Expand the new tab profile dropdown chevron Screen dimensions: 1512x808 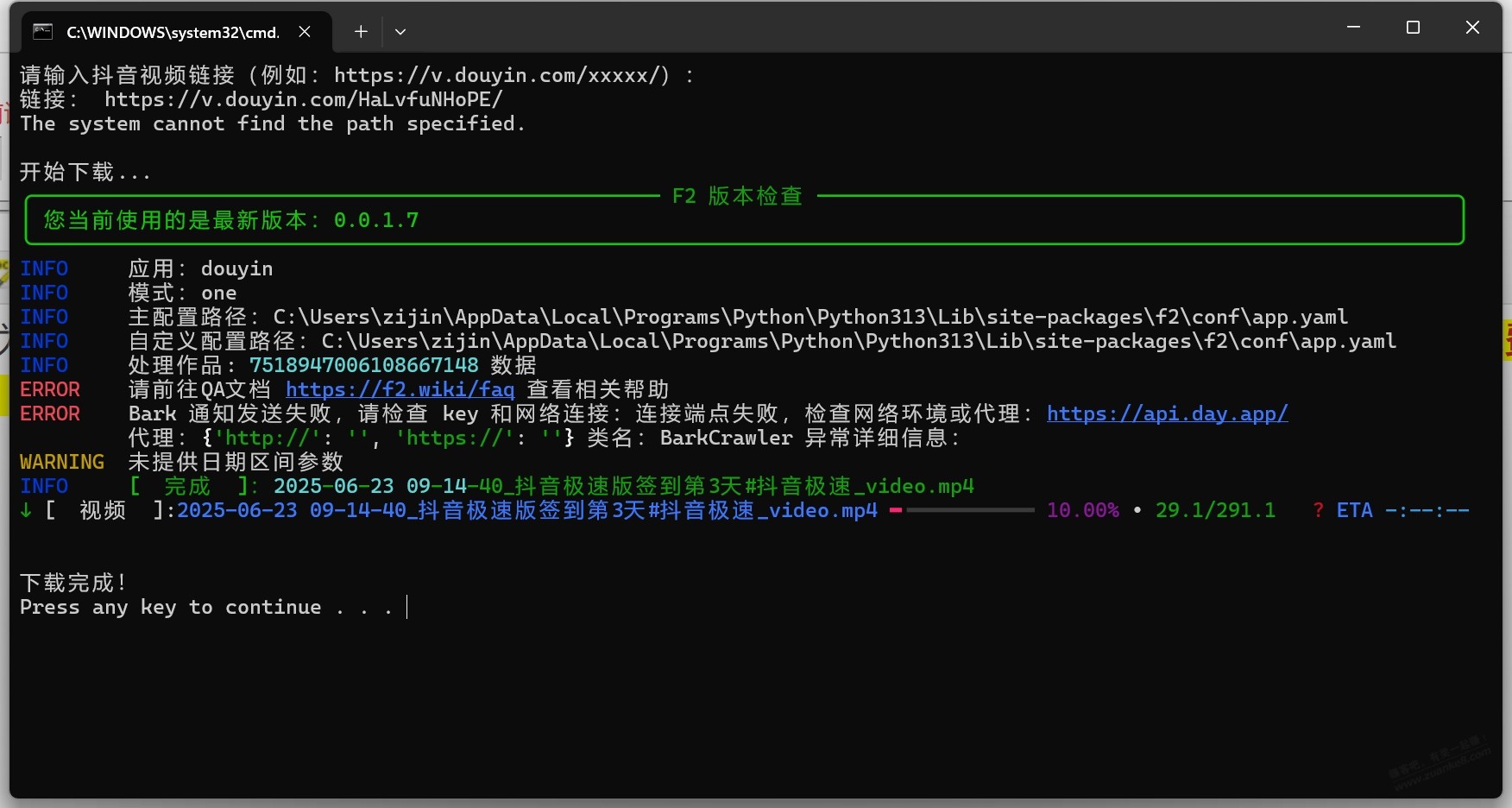click(400, 32)
